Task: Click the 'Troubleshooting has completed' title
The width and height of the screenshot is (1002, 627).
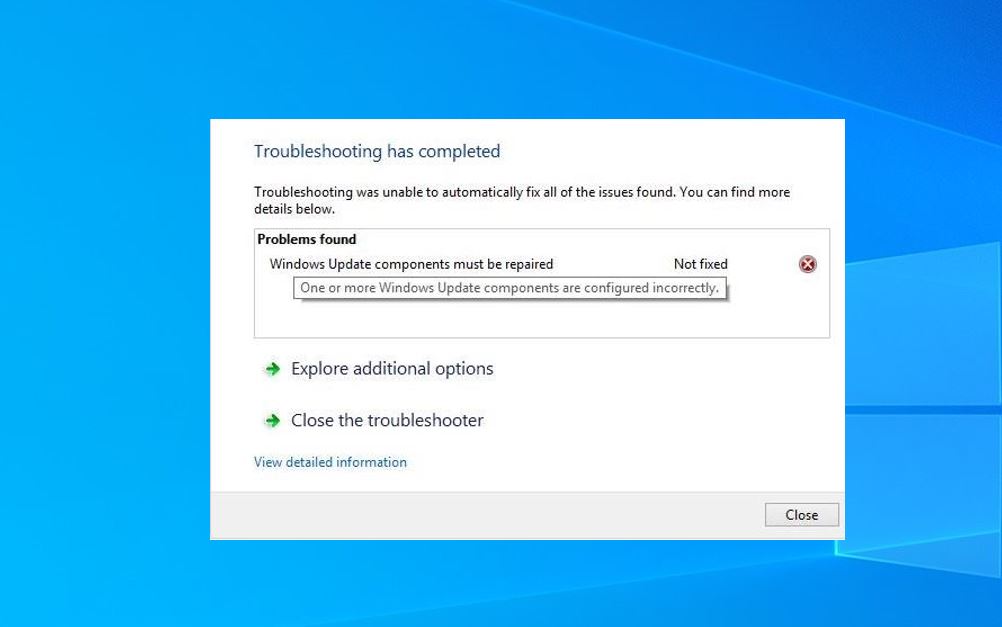Action: point(377,151)
